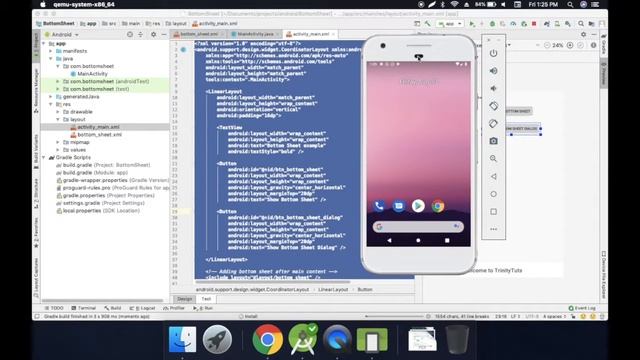Select activity_main.xml in the project tree

95,127
